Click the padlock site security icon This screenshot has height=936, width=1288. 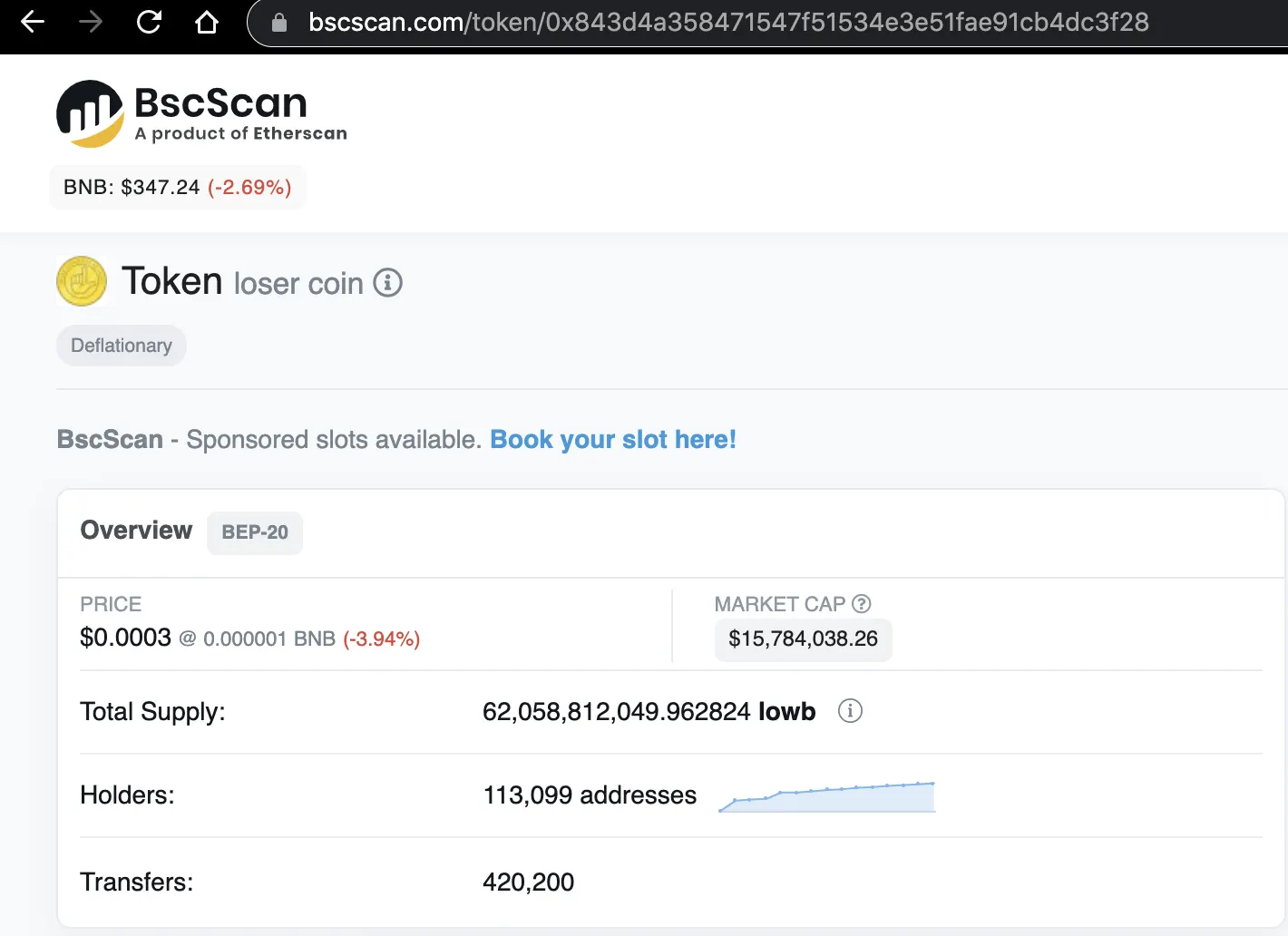pyautogui.click(x=279, y=23)
